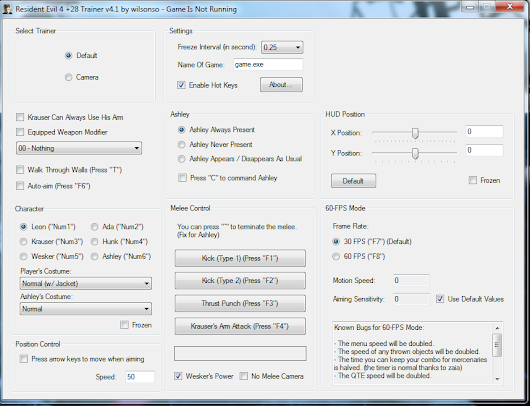Open the Ashley's Costume dropdown
530x406 pixels.
86,309
